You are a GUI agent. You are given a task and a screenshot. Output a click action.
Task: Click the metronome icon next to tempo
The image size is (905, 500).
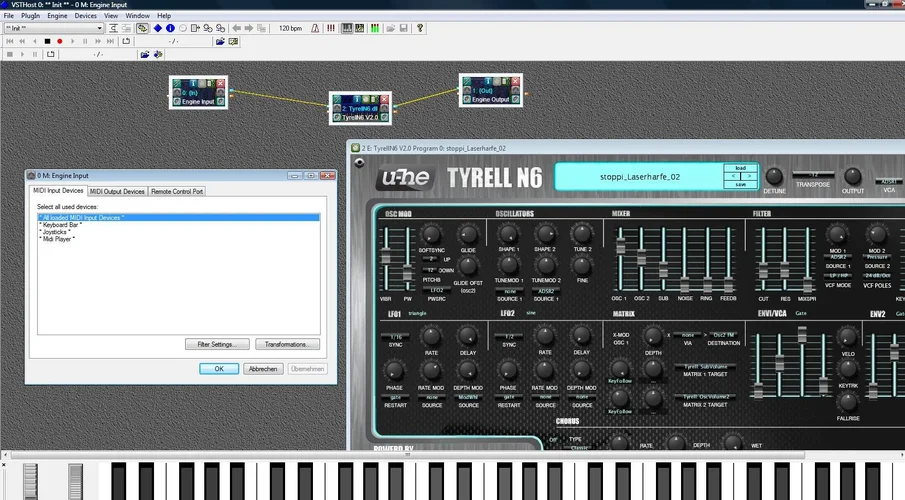(x=316, y=28)
